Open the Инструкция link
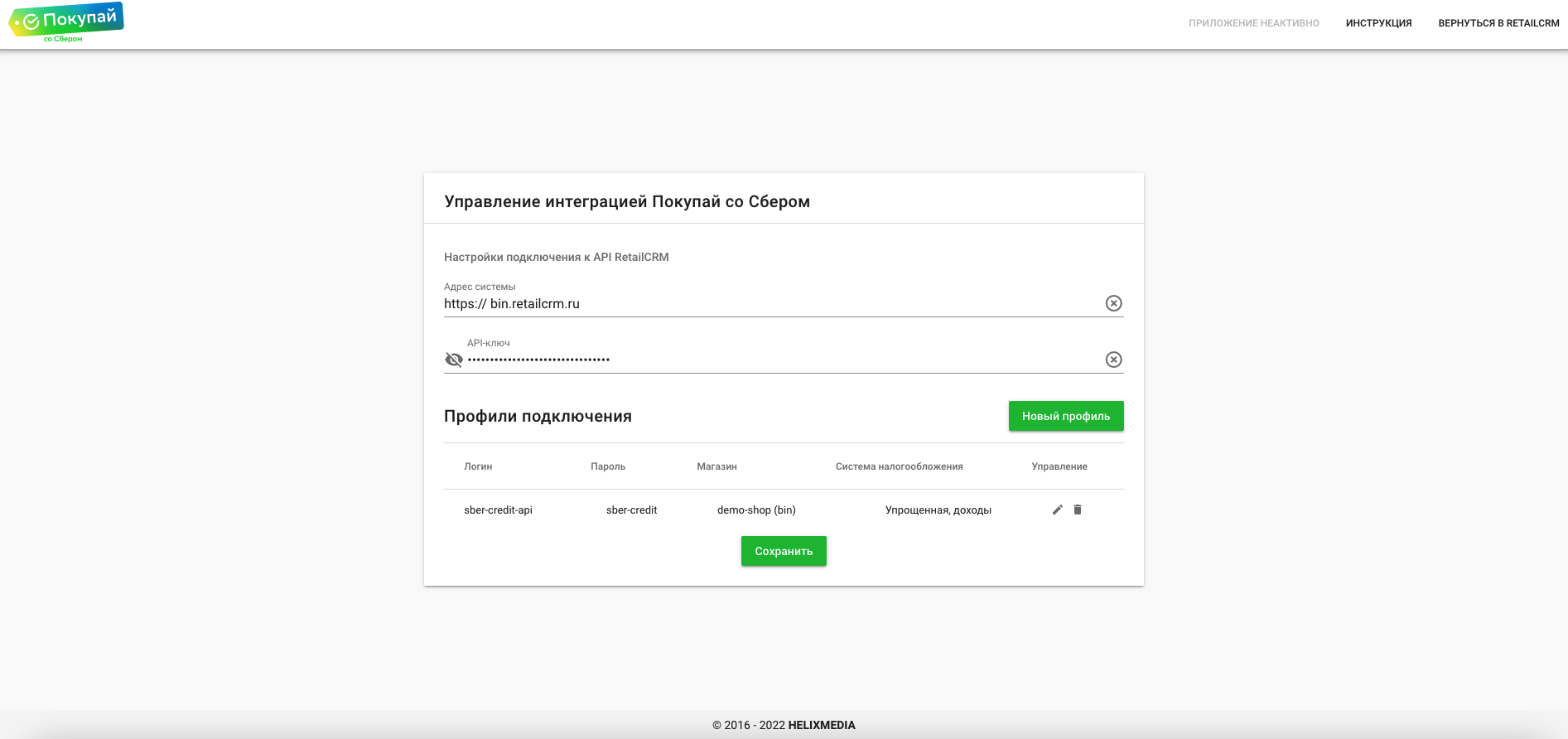 click(1378, 23)
